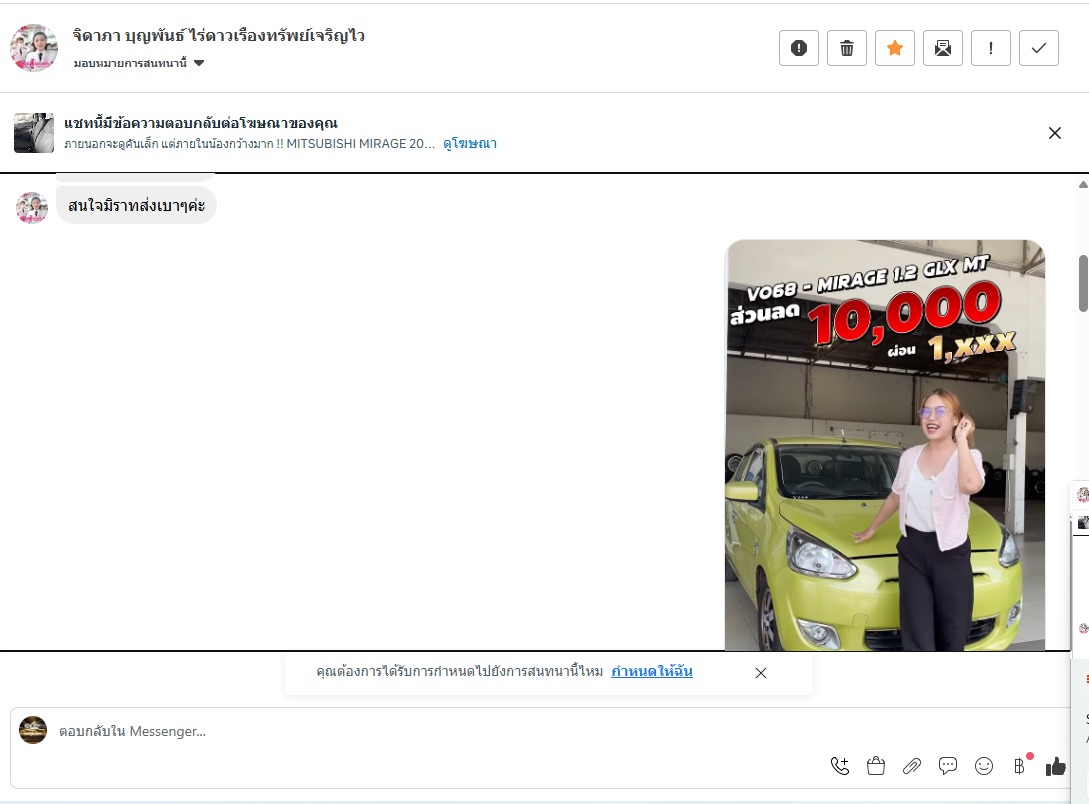Flag conversation with the exclamation mark button
Image resolution: width=1089 pixels, height=804 pixels.
coord(990,48)
